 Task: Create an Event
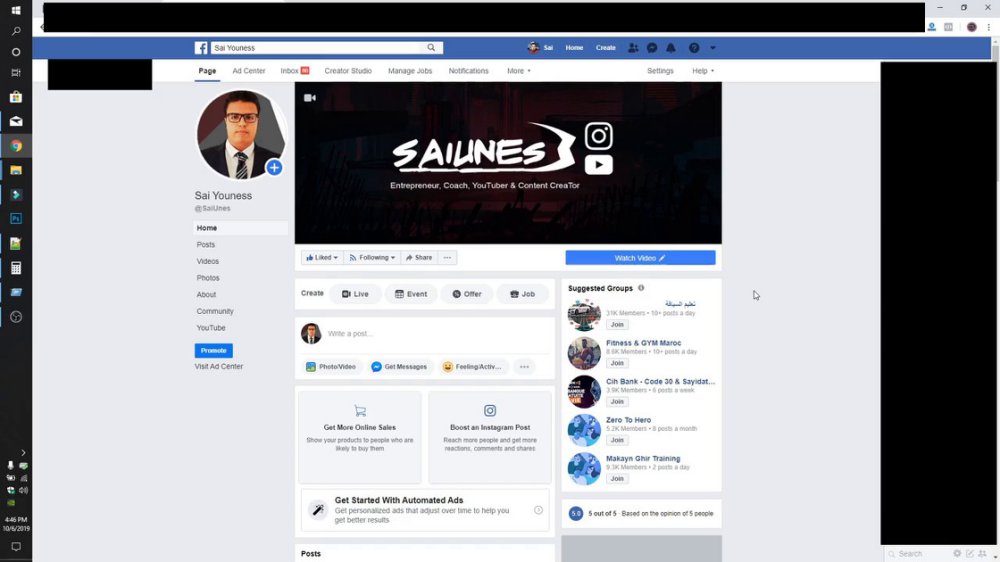click(x=411, y=294)
